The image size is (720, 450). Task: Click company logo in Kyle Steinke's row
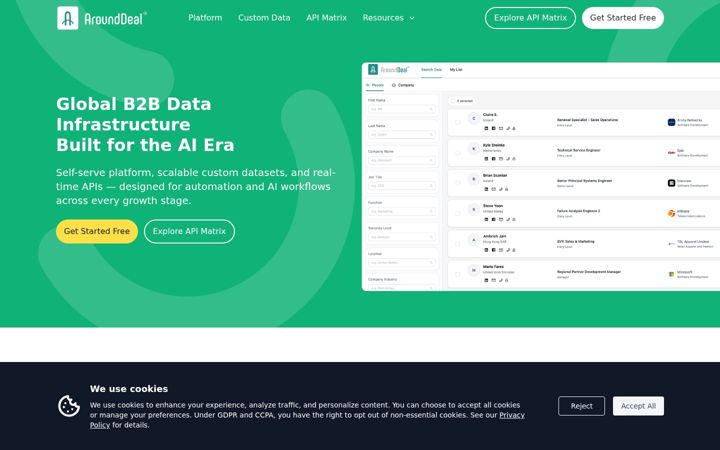click(671, 152)
